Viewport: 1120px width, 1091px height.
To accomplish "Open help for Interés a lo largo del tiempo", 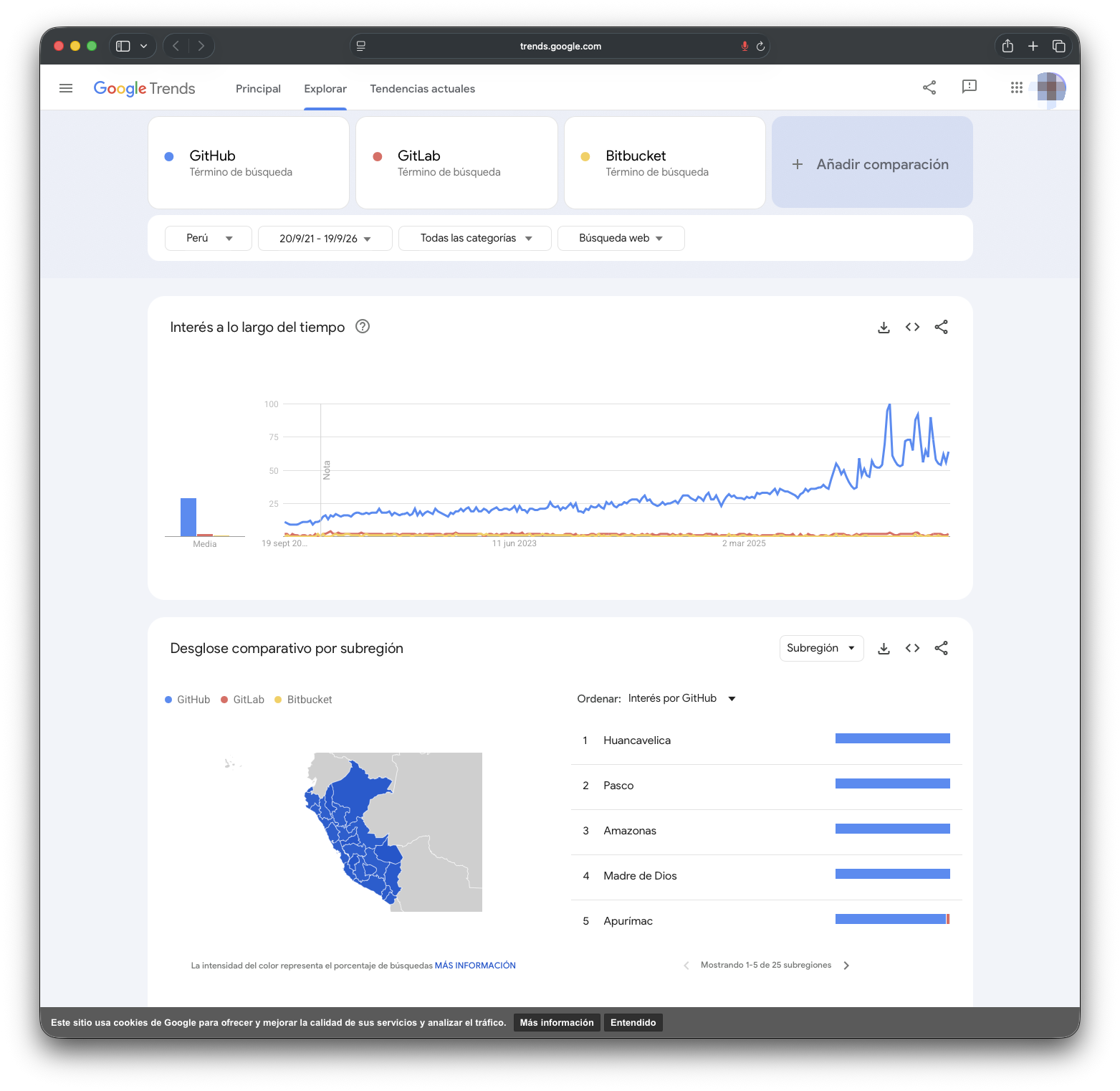I will click(363, 326).
